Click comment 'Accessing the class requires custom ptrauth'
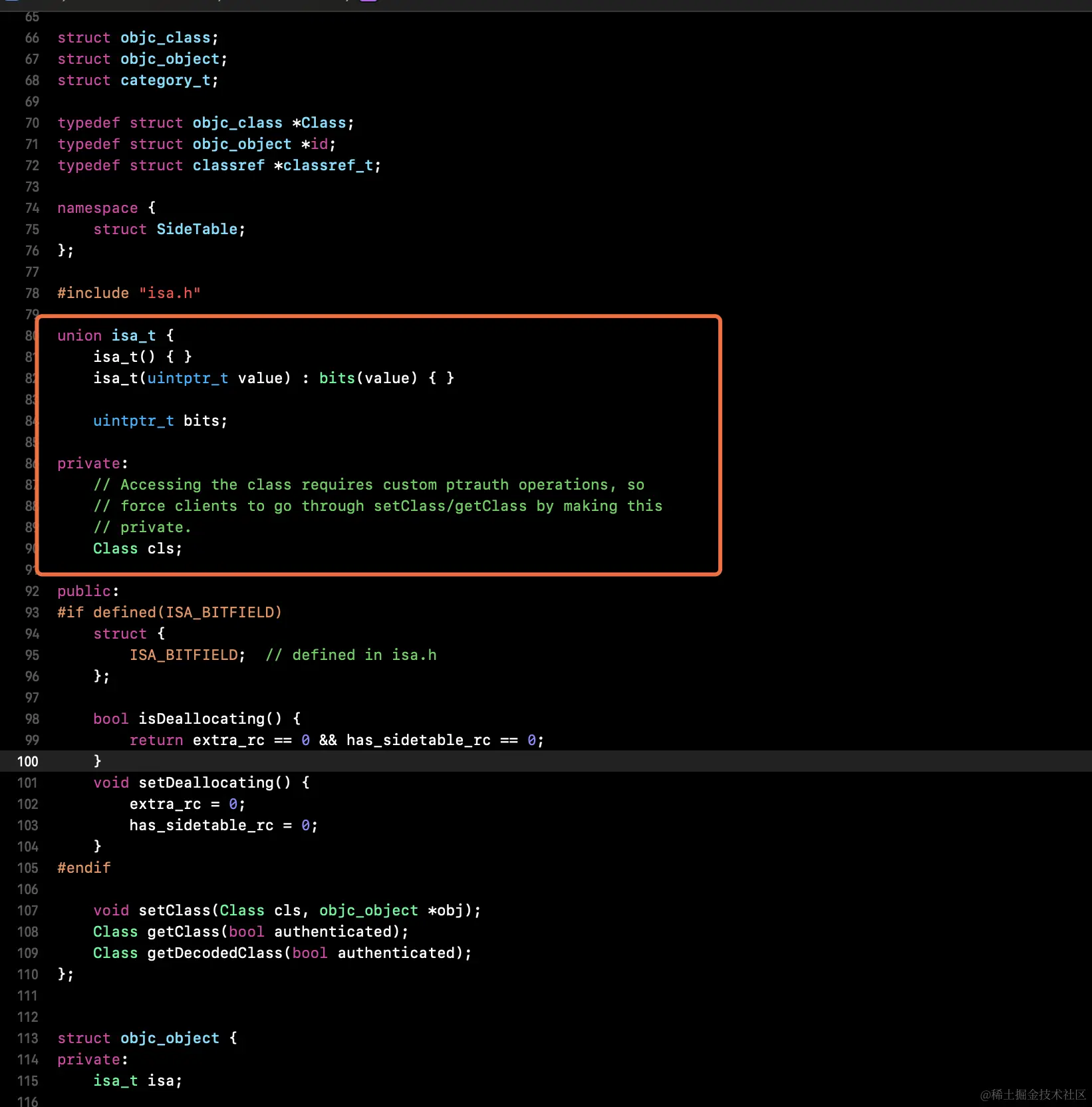 point(368,485)
